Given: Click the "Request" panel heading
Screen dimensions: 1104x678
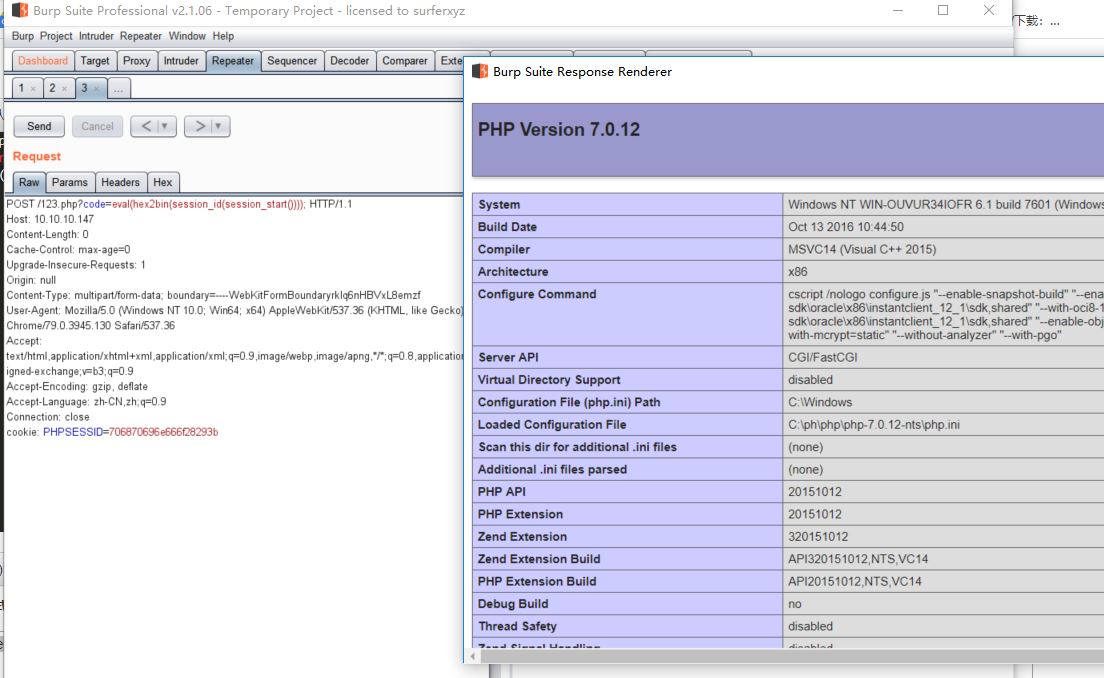Looking at the screenshot, I should tap(37, 156).
